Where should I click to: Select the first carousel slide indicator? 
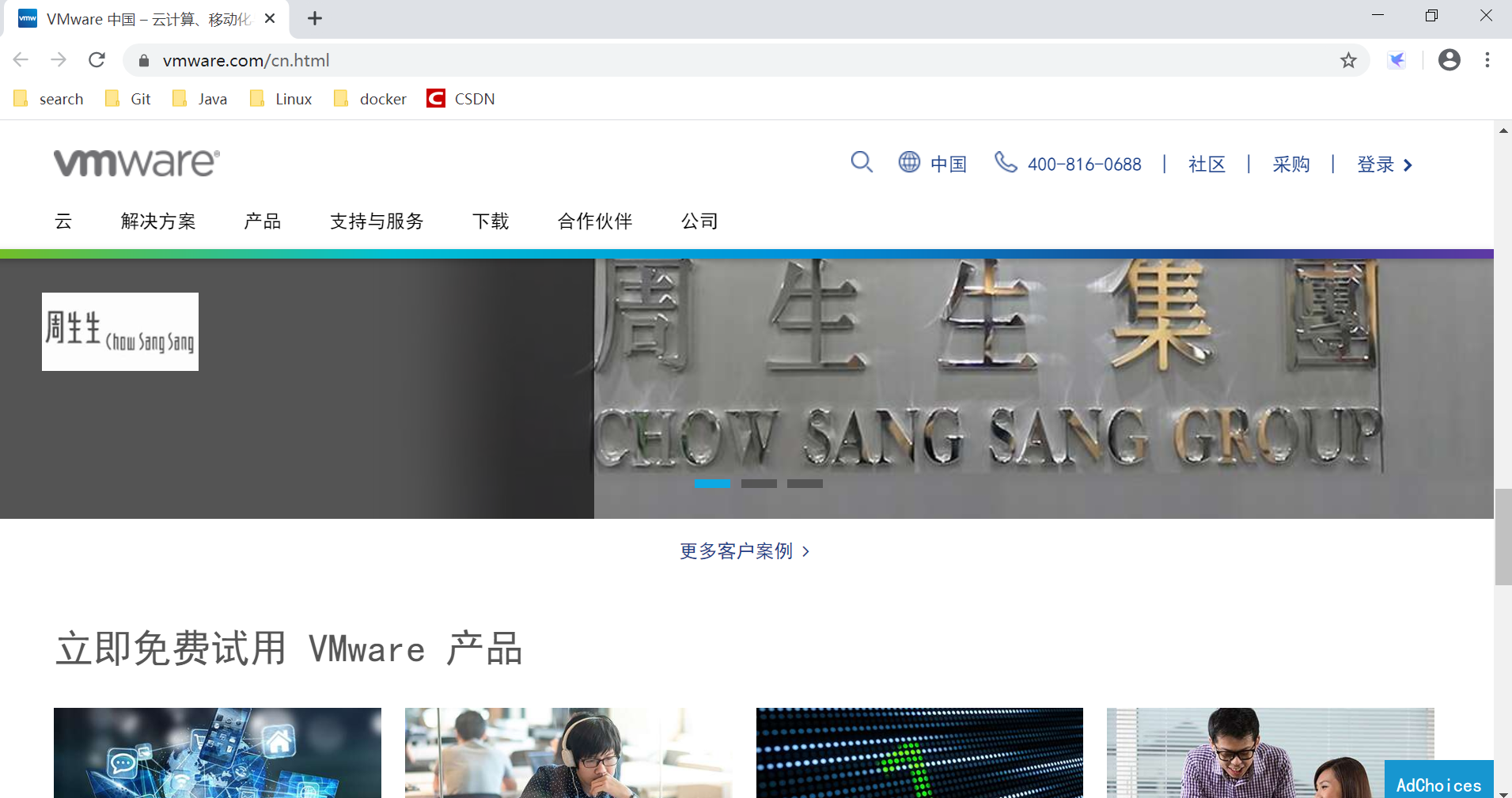coord(711,483)
